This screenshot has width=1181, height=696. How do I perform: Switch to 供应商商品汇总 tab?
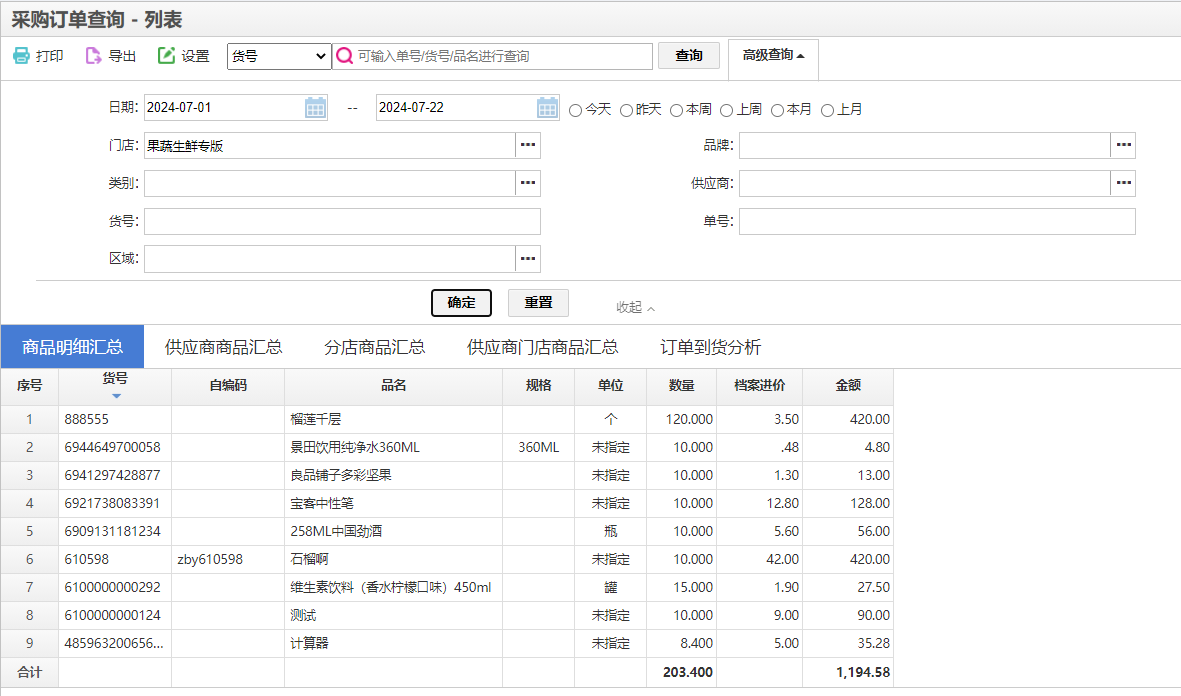[x=223, y=347]
